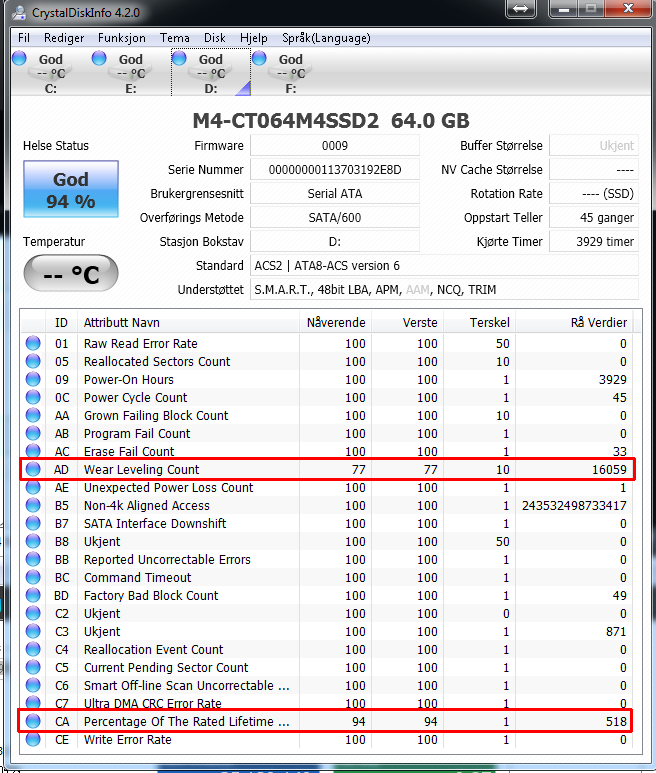
Task: Click the temperature display button
Action: pos(71,273)
